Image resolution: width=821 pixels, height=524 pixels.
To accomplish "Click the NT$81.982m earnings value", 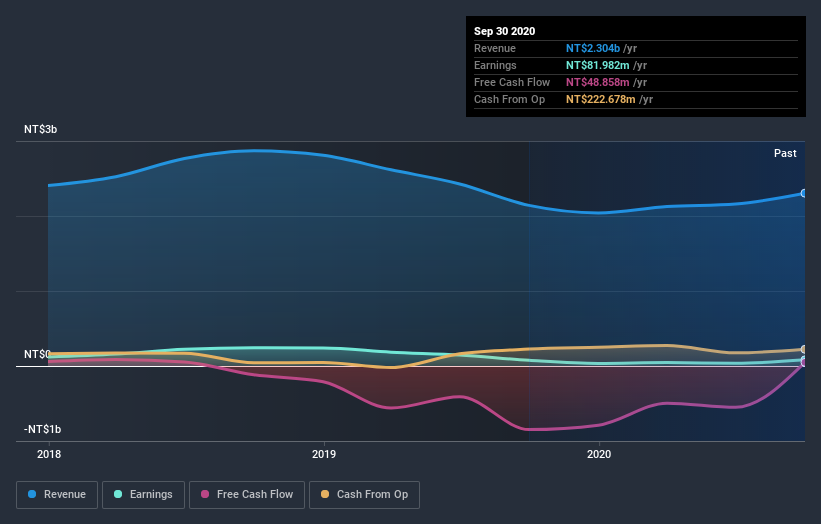I will 597,65.
